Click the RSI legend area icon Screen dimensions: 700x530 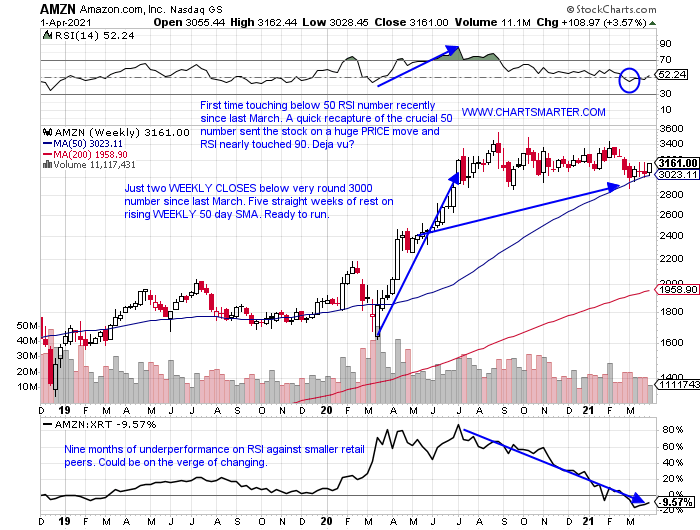tap(47, 35)
